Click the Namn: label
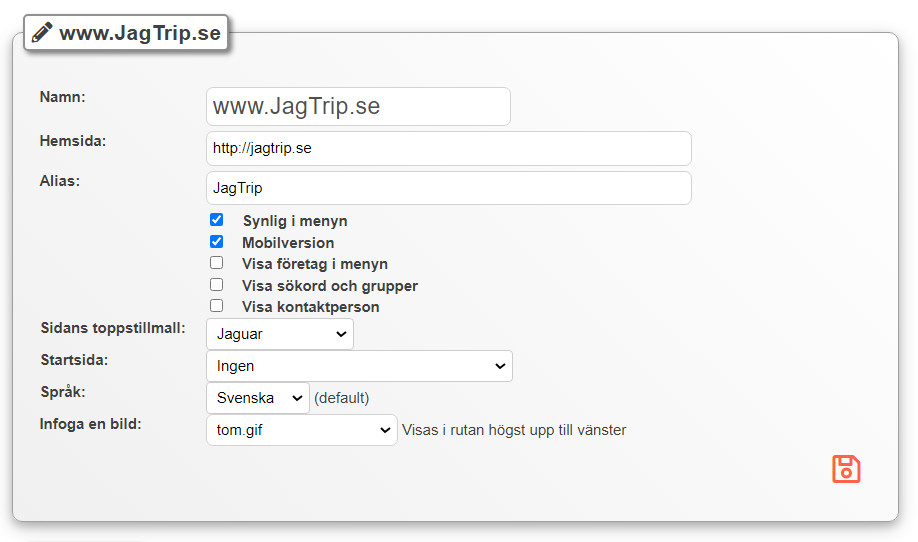918x542 pixels. point(63,97)
